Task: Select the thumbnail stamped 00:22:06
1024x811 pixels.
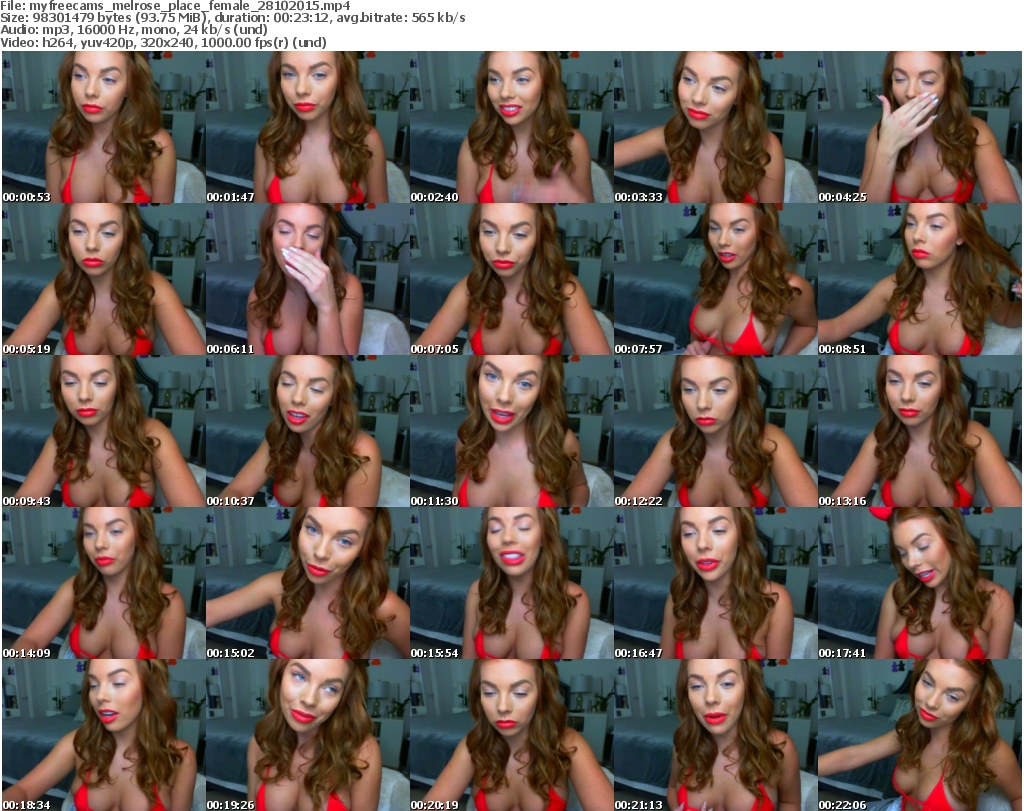Action: pos(920,735)
